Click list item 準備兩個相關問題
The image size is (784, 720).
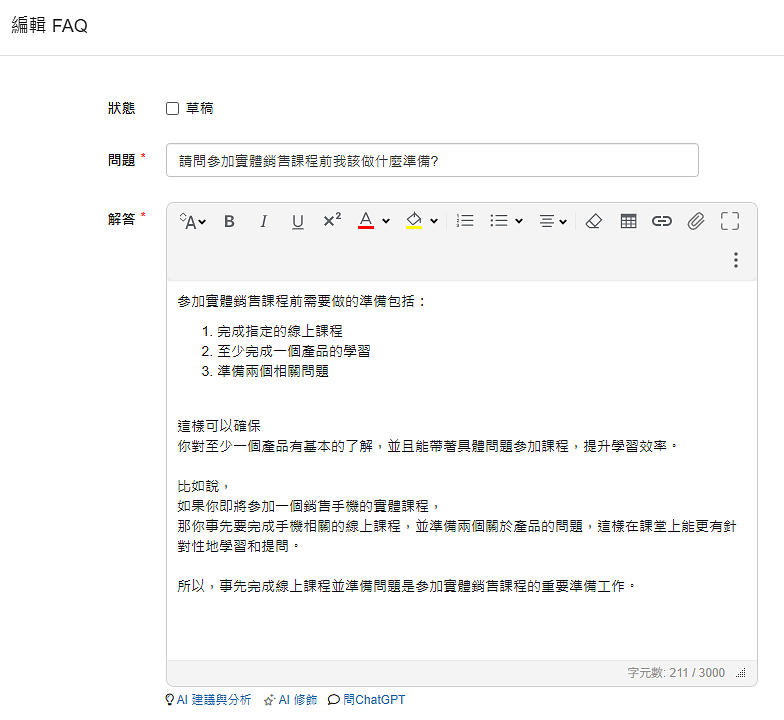272,371
